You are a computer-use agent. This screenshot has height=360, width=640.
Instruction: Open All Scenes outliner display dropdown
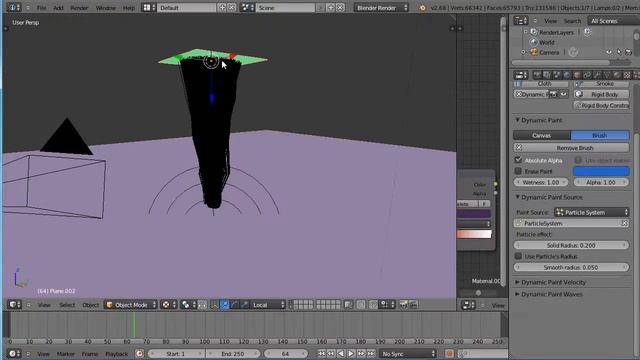613,20
